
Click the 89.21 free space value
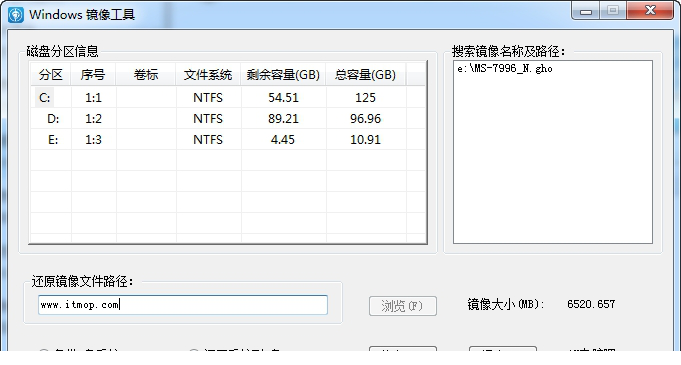[x=283, y=119]
